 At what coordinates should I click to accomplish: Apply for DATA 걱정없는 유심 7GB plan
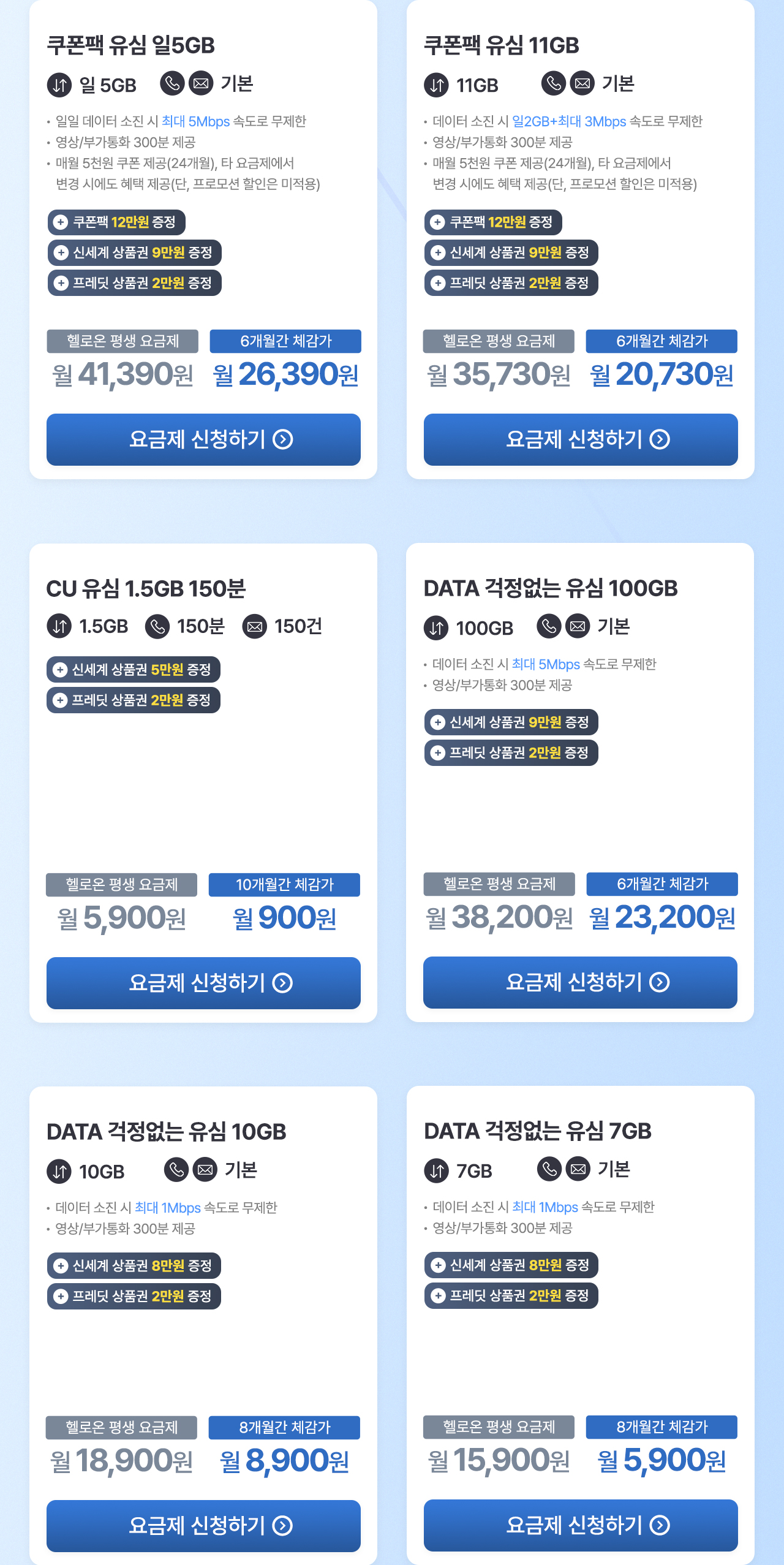click(x=580, y=1525)
